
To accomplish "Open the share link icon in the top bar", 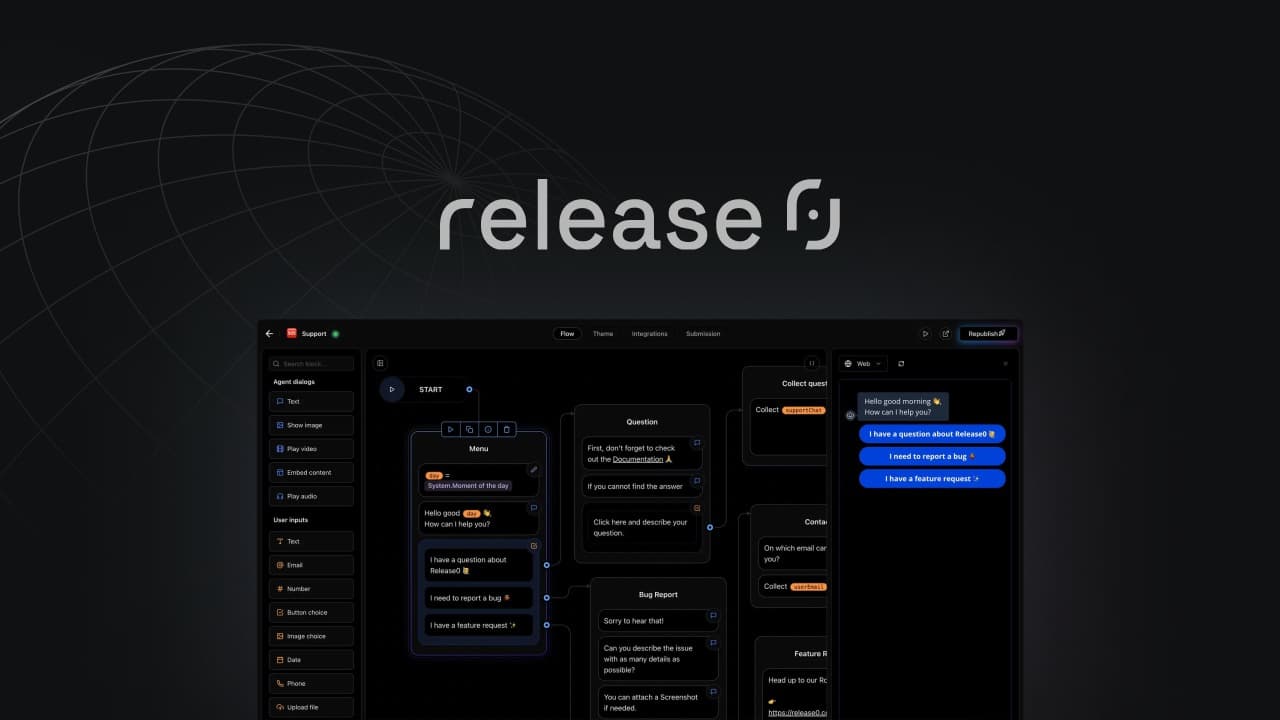I will coord(945,333).
